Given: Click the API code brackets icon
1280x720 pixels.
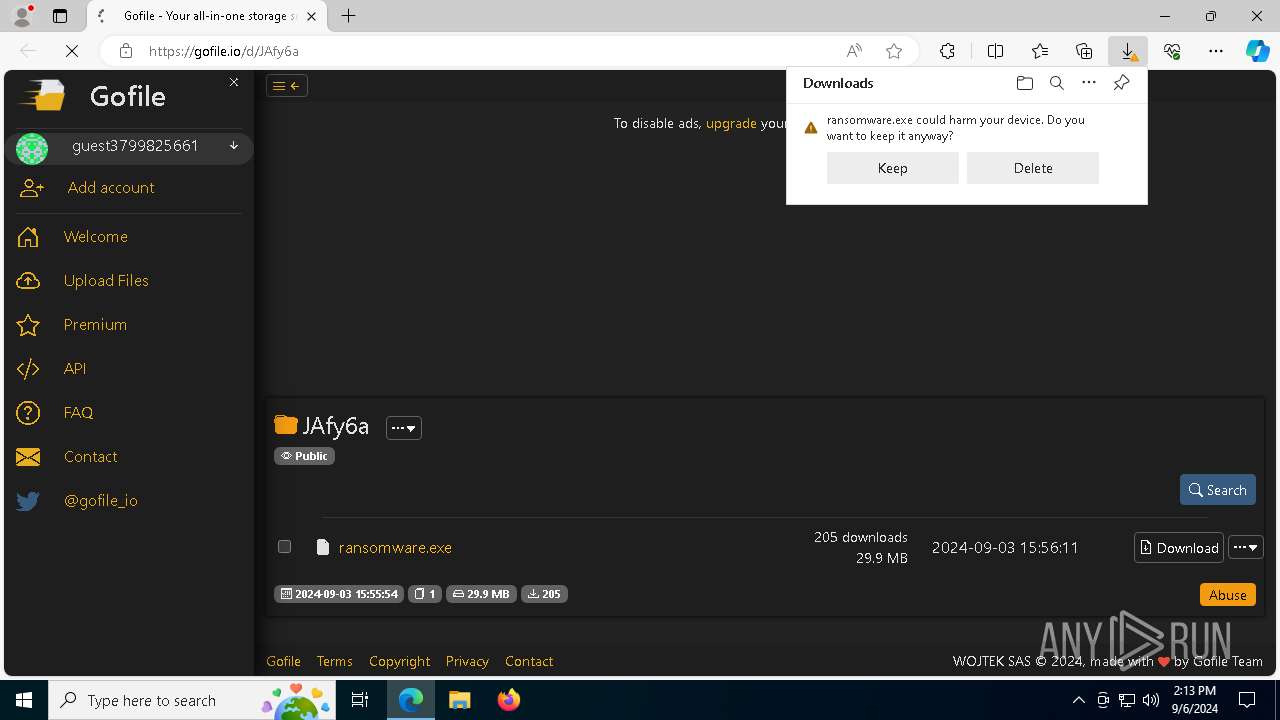Looking at the screenshot, I should click(28, 369).
